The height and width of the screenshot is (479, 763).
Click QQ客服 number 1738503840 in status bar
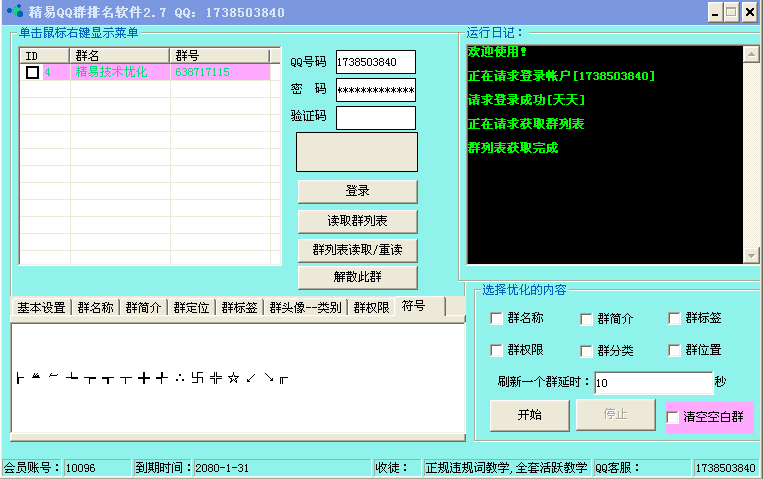point(726,468)
